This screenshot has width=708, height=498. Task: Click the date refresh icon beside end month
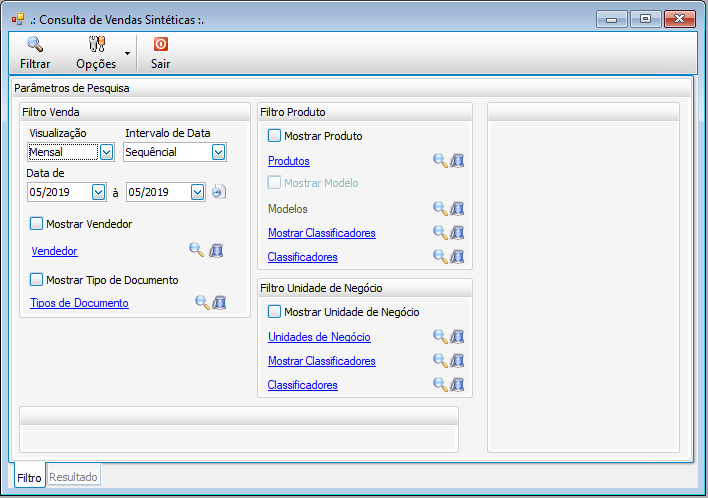(219, 192)
